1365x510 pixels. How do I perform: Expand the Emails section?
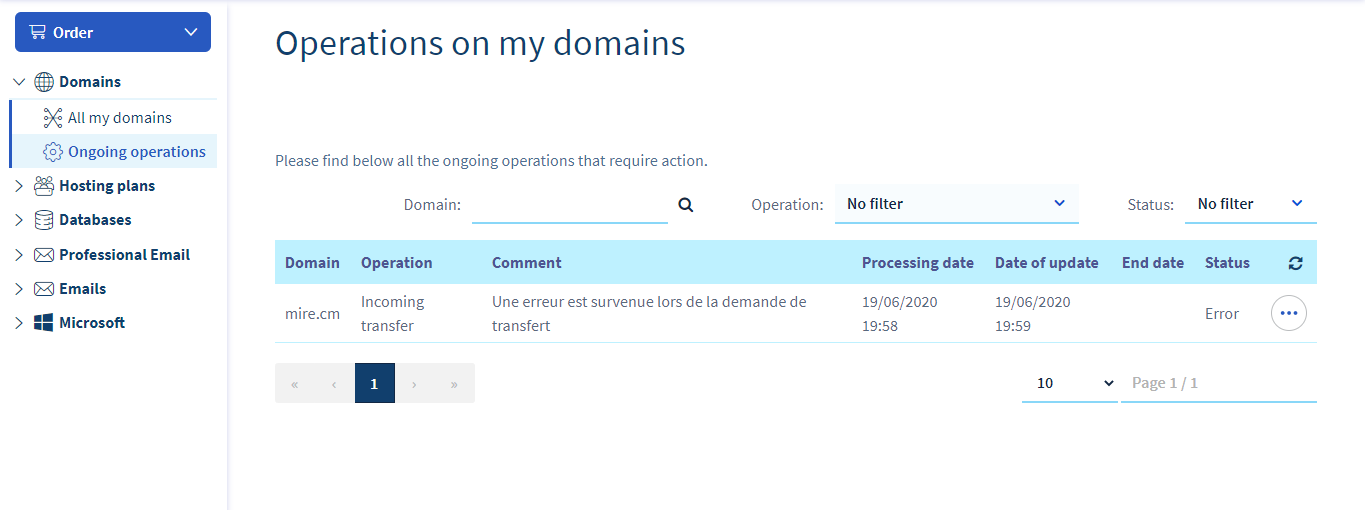click(x=19, y=289)
